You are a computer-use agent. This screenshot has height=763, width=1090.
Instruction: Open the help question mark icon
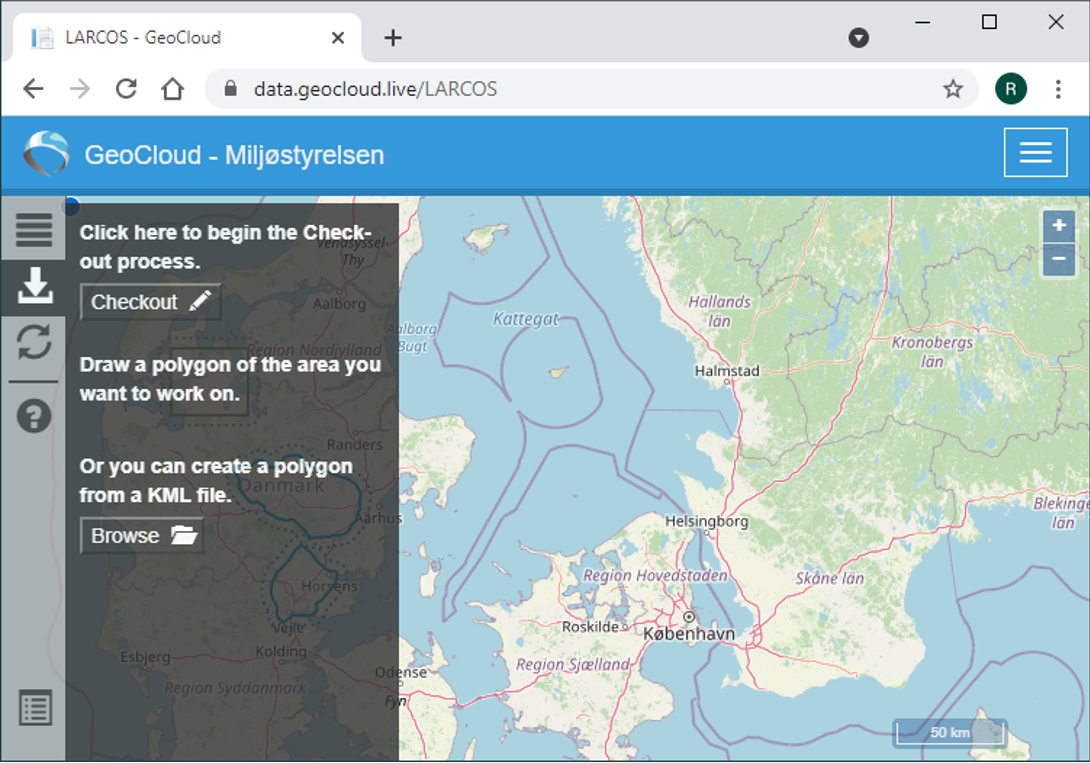33,416
